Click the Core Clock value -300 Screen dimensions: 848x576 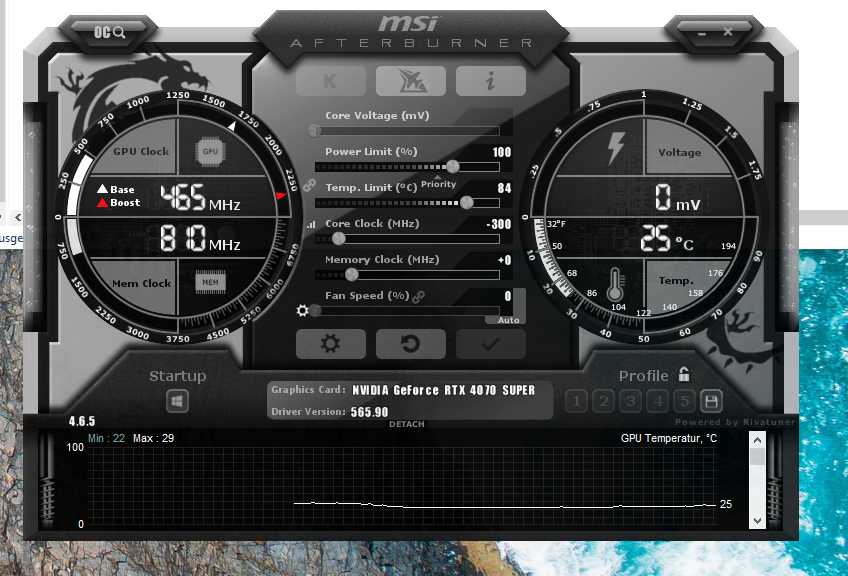click(x=499, y=224)
